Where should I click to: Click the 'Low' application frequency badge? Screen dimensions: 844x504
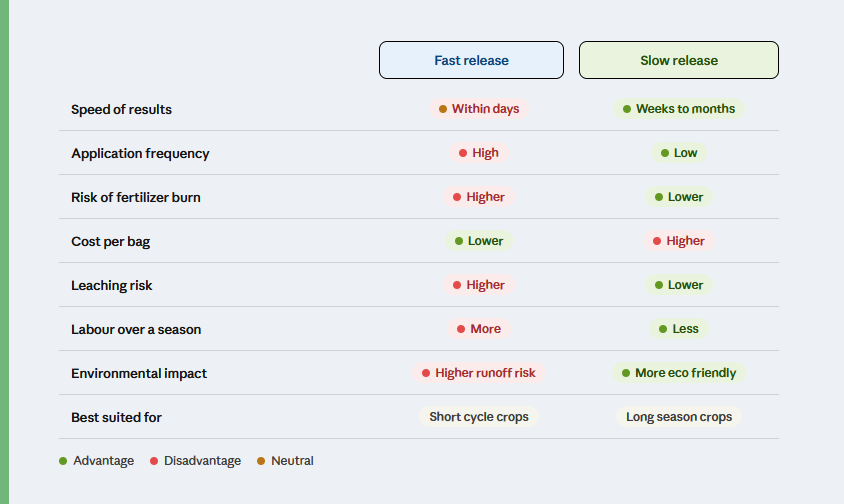(x=678, y=153)
